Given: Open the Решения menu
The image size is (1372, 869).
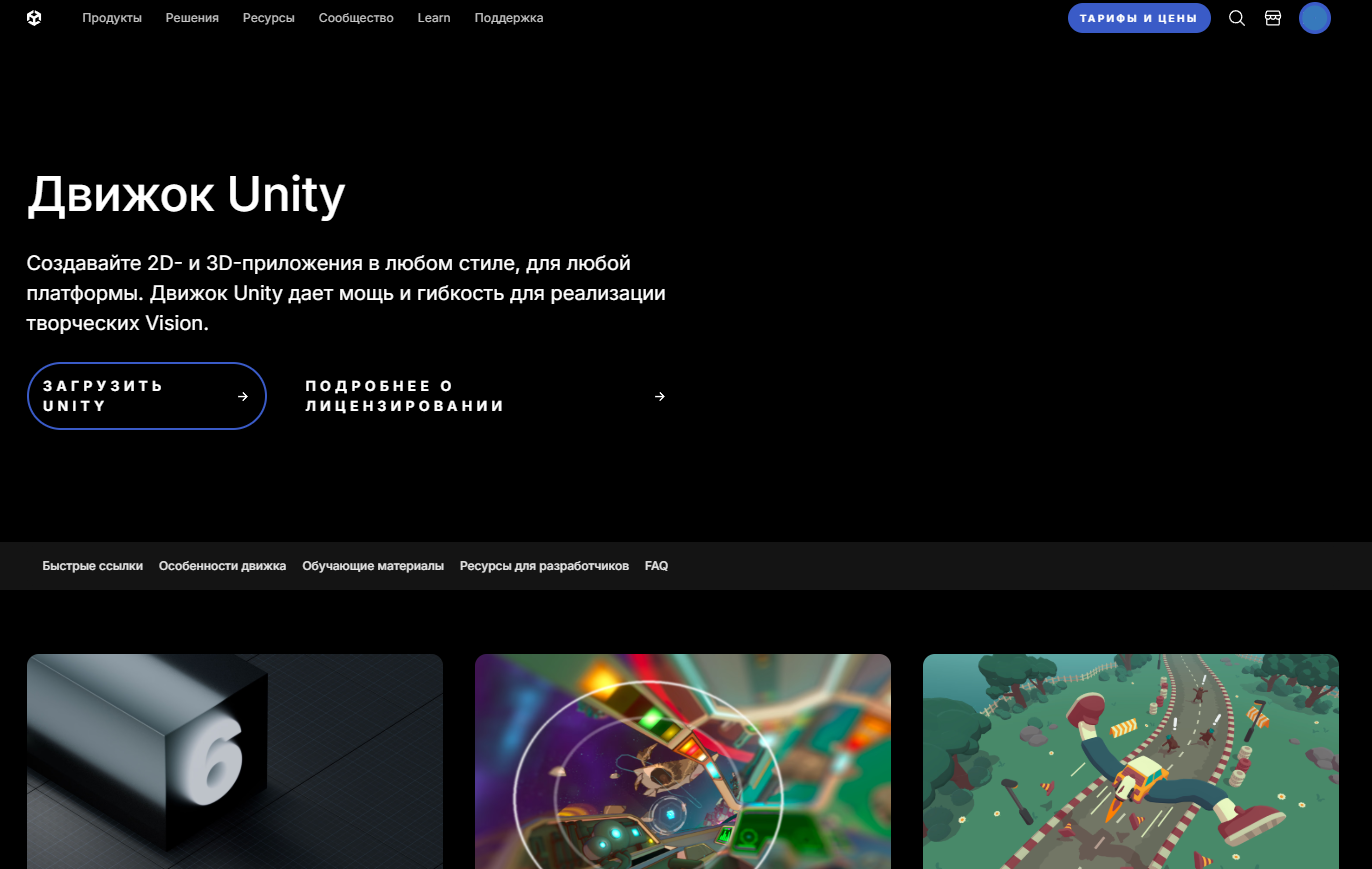Looking at the screenshot, I should (192, 18).
